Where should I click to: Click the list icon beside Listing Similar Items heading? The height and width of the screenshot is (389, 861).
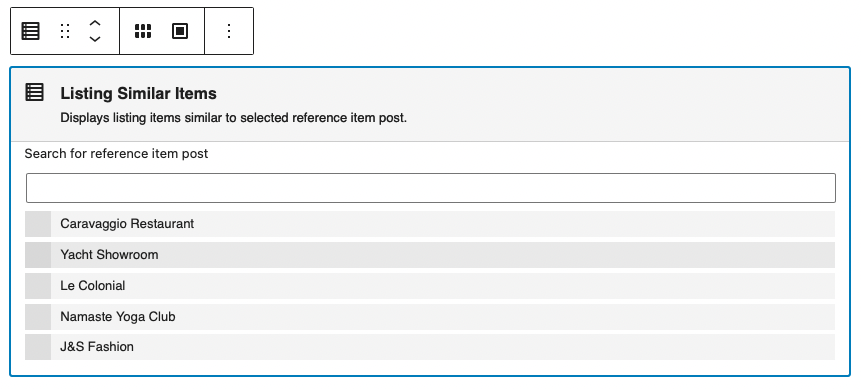coord(35,92)
